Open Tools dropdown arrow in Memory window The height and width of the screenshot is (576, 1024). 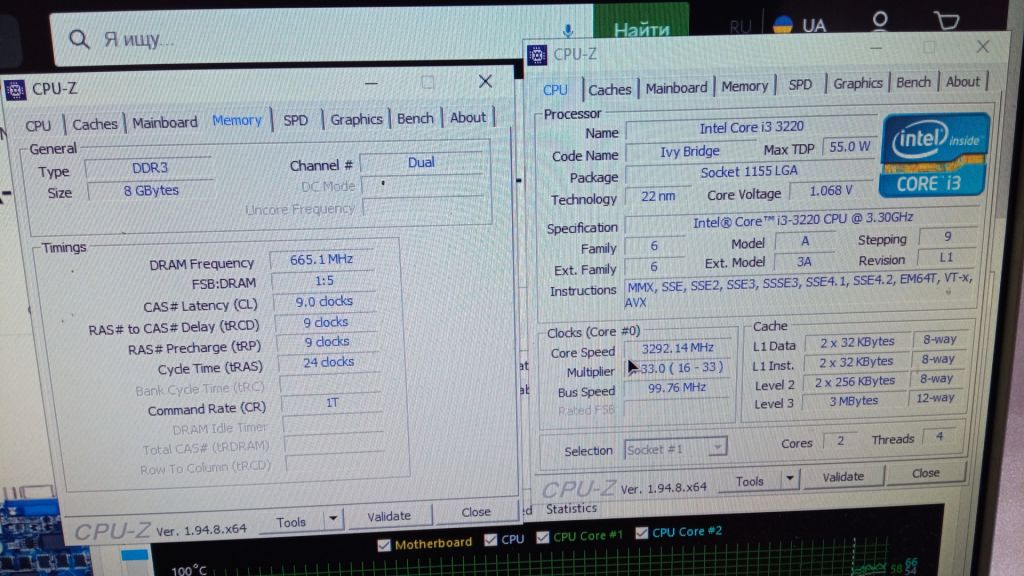pyautogui.click(x=333, y=519)
